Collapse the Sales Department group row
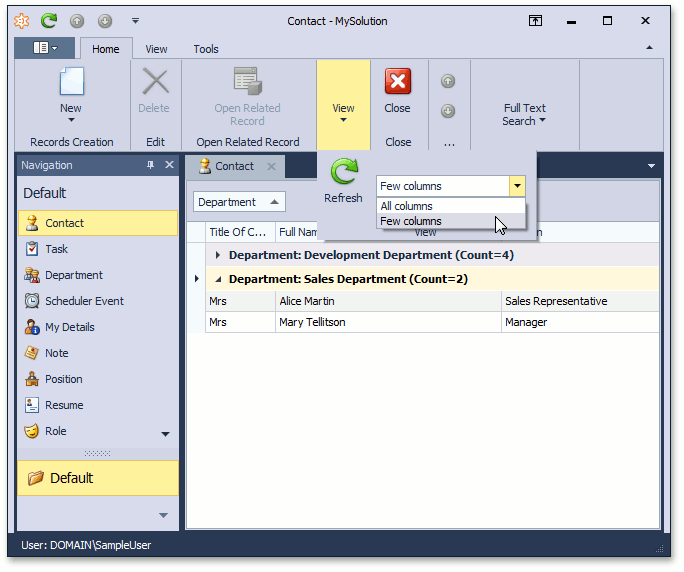 tap(218, 279)
